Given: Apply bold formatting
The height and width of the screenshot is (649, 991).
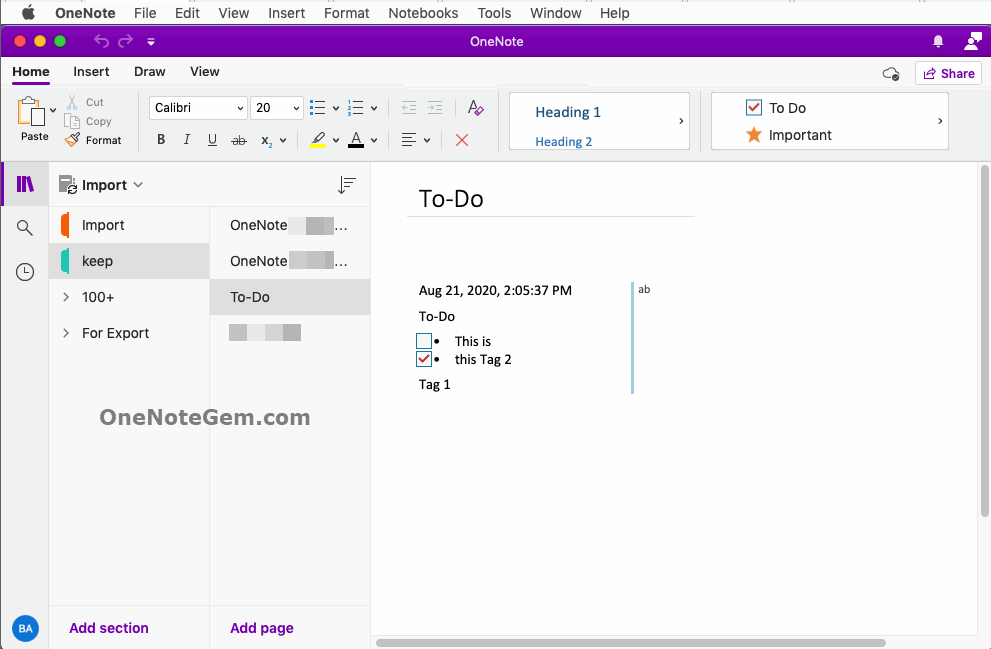Looking at the screenshot, I should coord(160,140).
